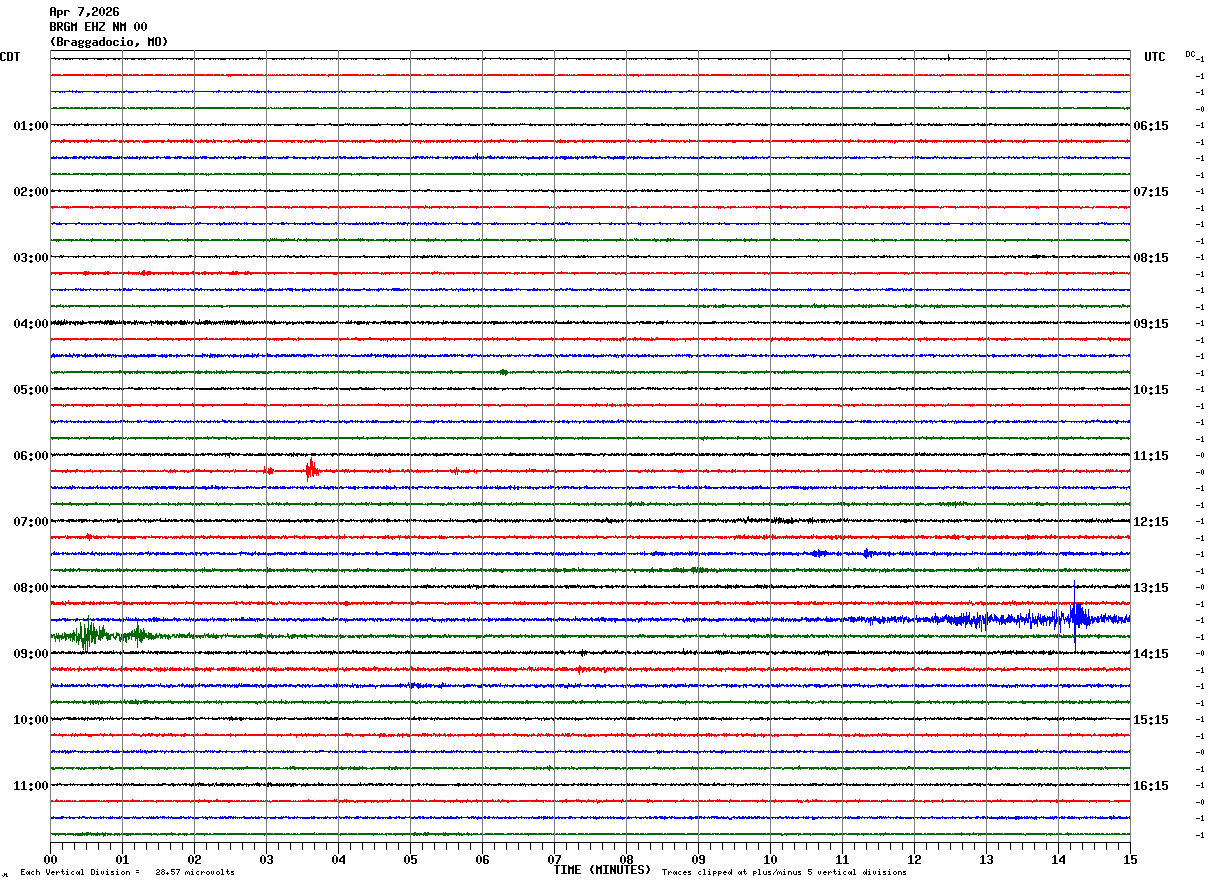1210x886 pixels.
Task: Click the green seismic event after 08:00 CDT
Action: [90, 635]
